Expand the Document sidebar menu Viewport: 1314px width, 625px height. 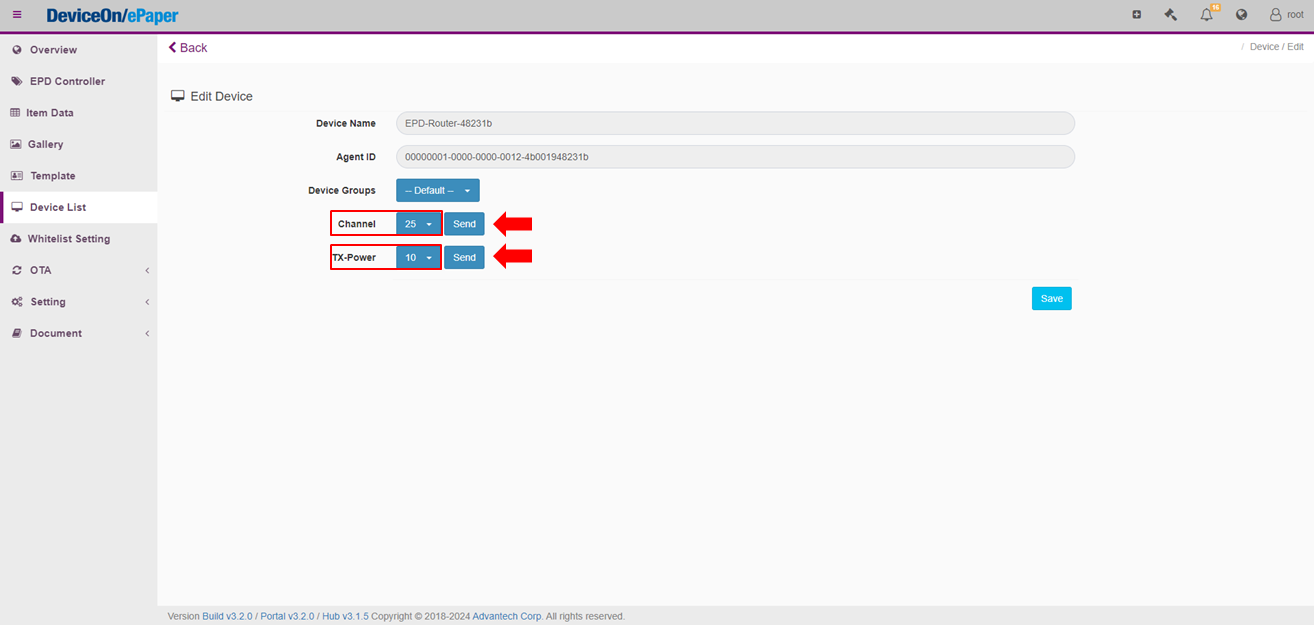(x=78, y=333)
